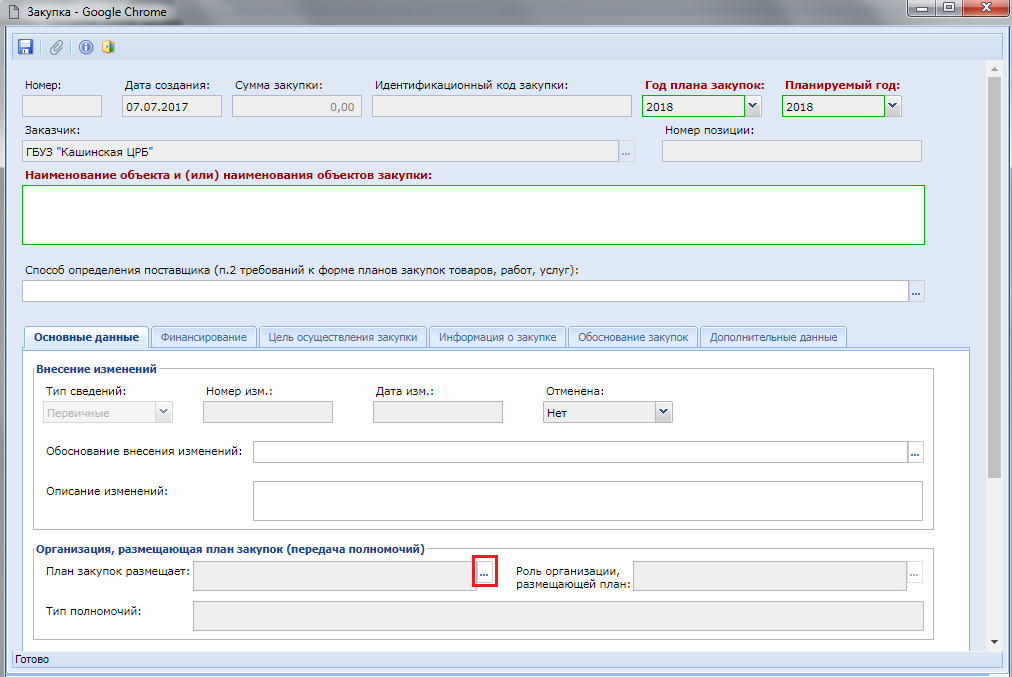Viewport: 1012px width, 677px height.
Task: Click the Описание изменений text field
Action: (587, 501)
